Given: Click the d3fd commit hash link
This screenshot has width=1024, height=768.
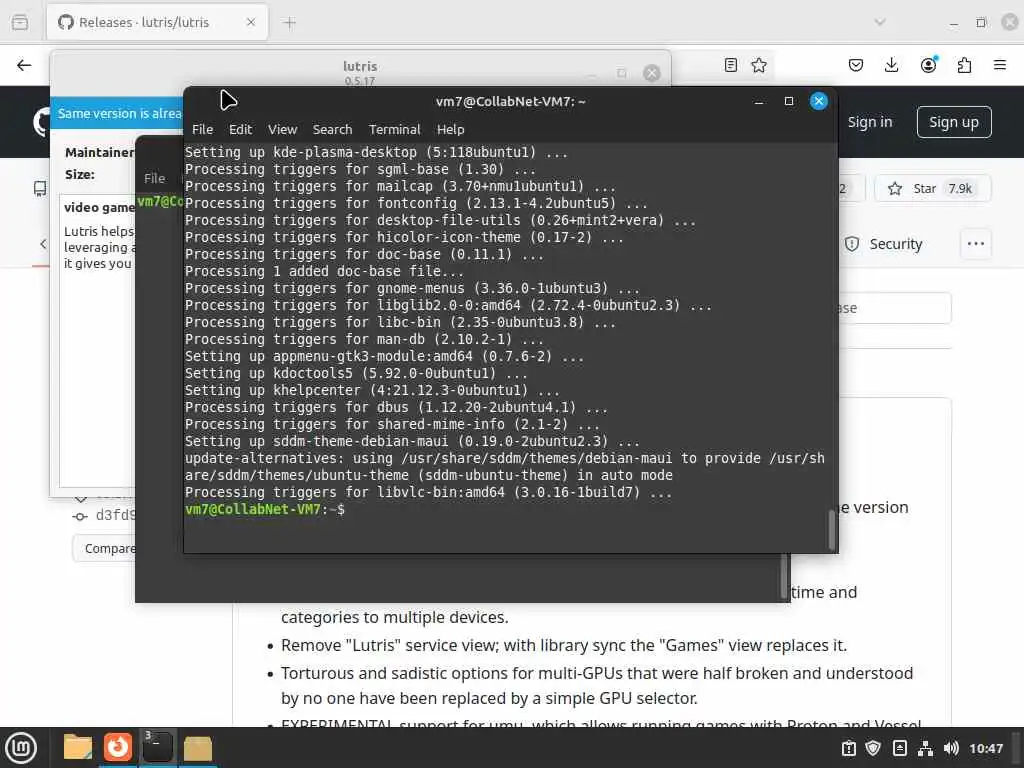Looking at the screenshot, I should tap(116, 515).
